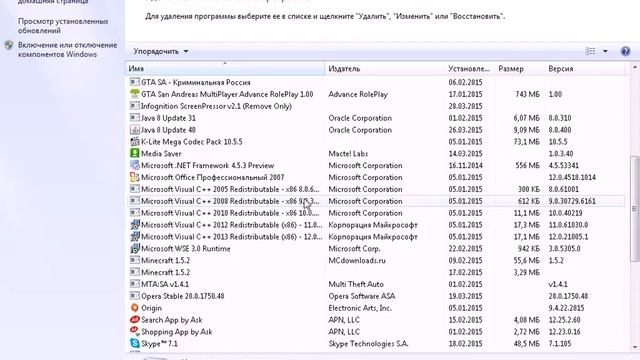Click the Microsoft WSE 3.0 Runtime icon

click(x=135, y=248)
